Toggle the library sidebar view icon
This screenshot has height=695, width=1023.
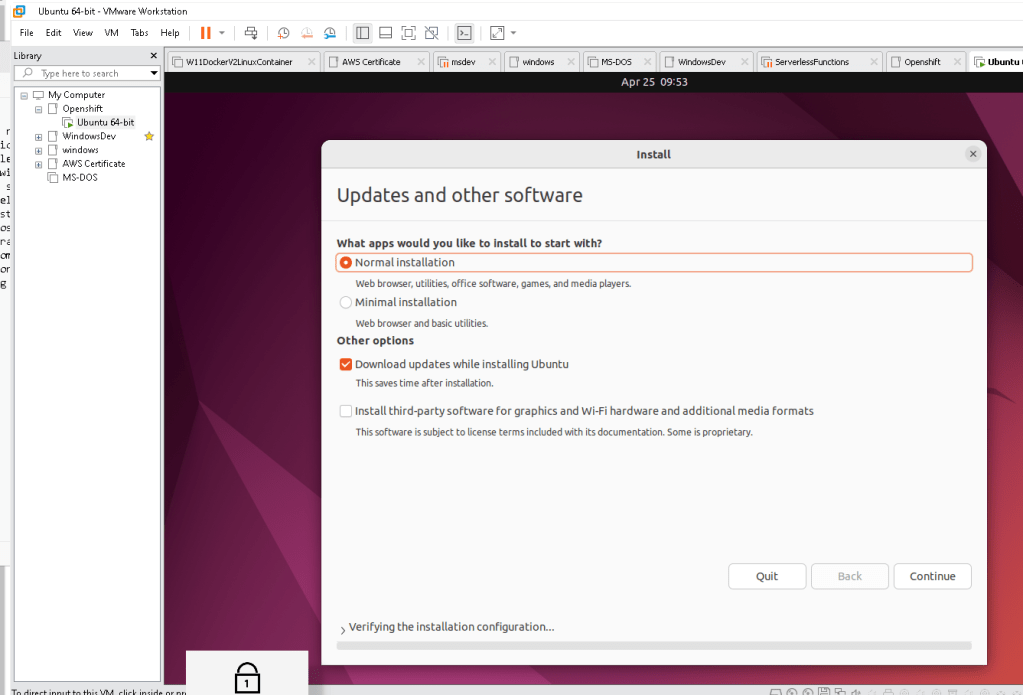pos(363,33)
